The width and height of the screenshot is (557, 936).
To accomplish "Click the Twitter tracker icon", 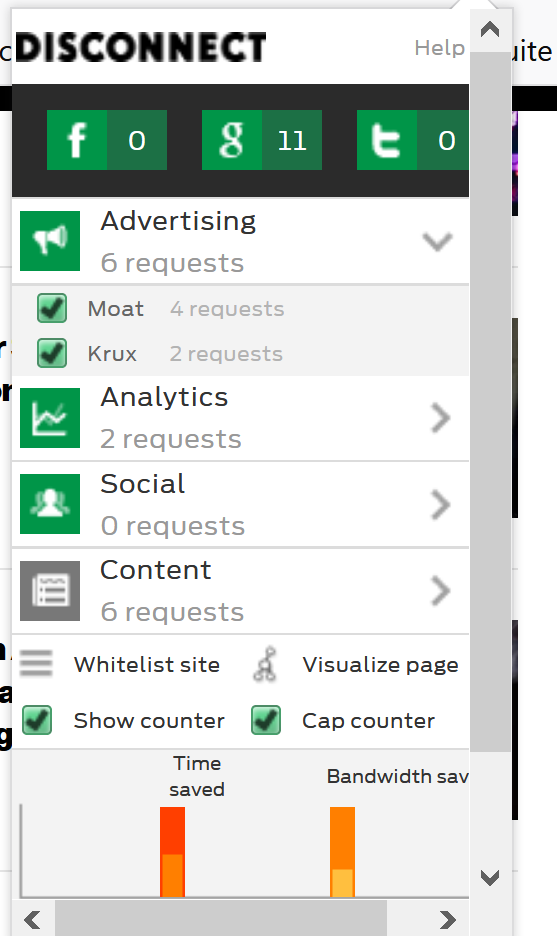I will tap(387, 140).
